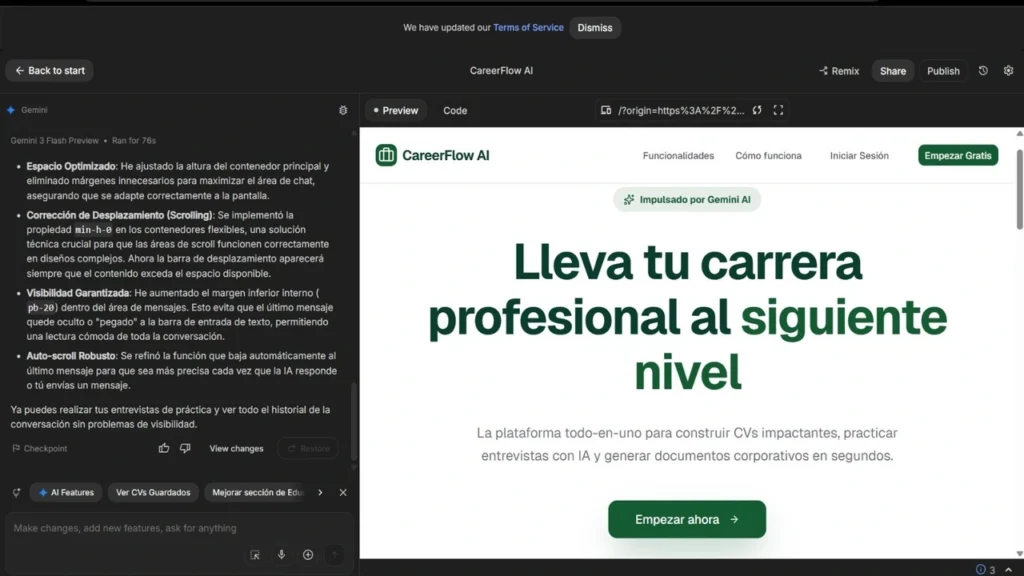The height and width of the screenshot is (576, 1024).
Task: Give thumbs up to the response
Action: coord(163,448)
